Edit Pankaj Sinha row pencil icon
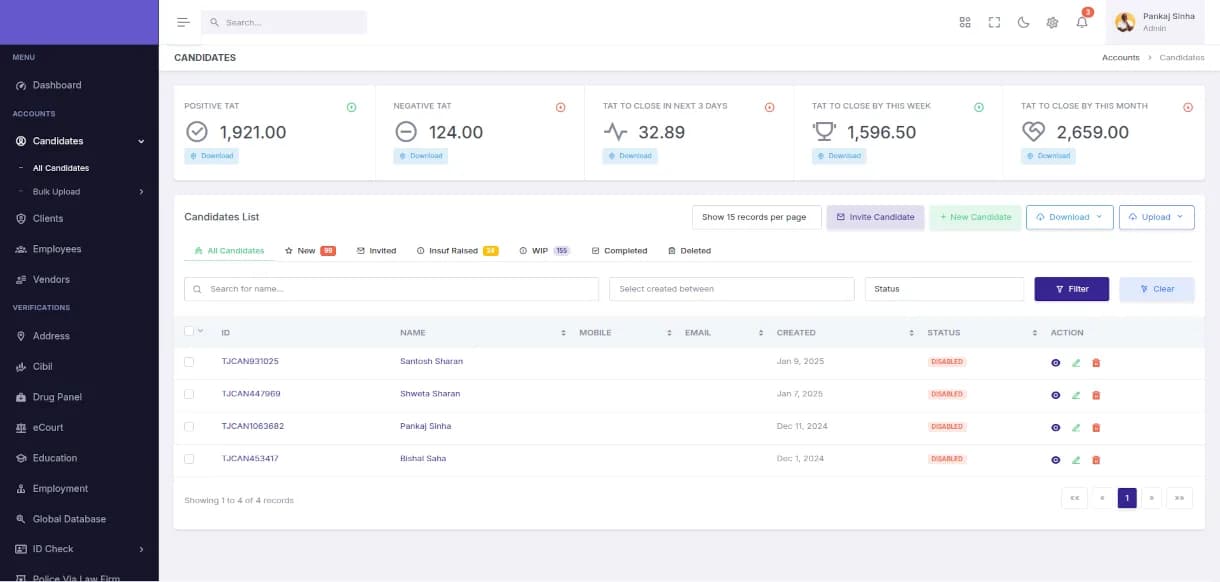 point(1076,427)
